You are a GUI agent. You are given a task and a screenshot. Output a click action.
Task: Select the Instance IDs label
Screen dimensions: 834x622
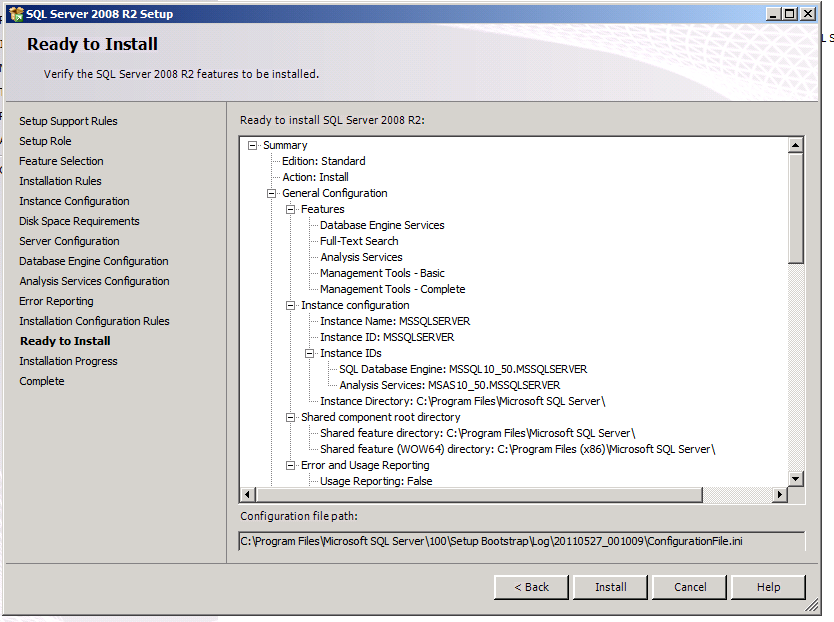(x=351, y=353)
